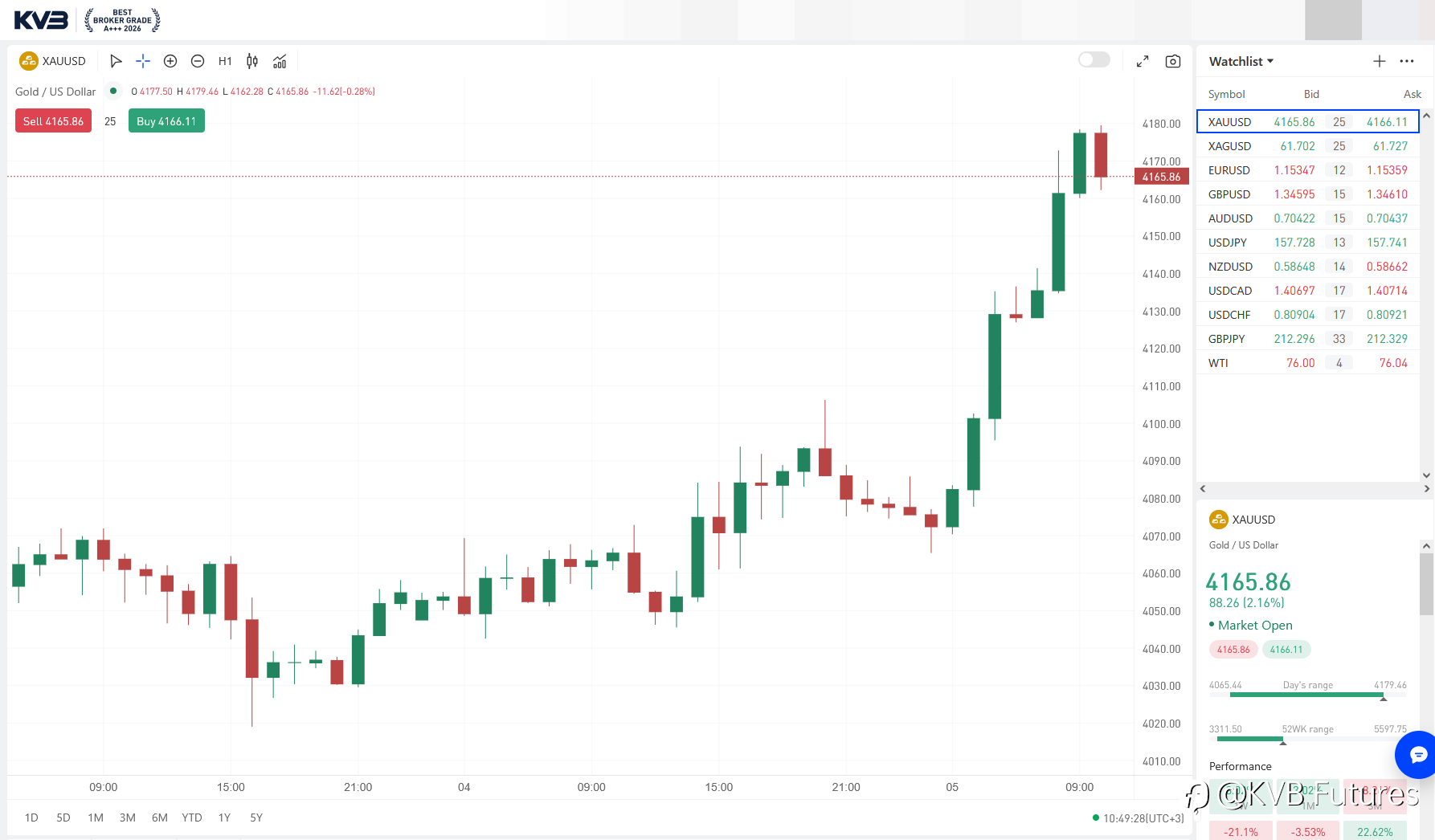
Task: Open the H1 timeframe selector
Action: click(225, 61)
